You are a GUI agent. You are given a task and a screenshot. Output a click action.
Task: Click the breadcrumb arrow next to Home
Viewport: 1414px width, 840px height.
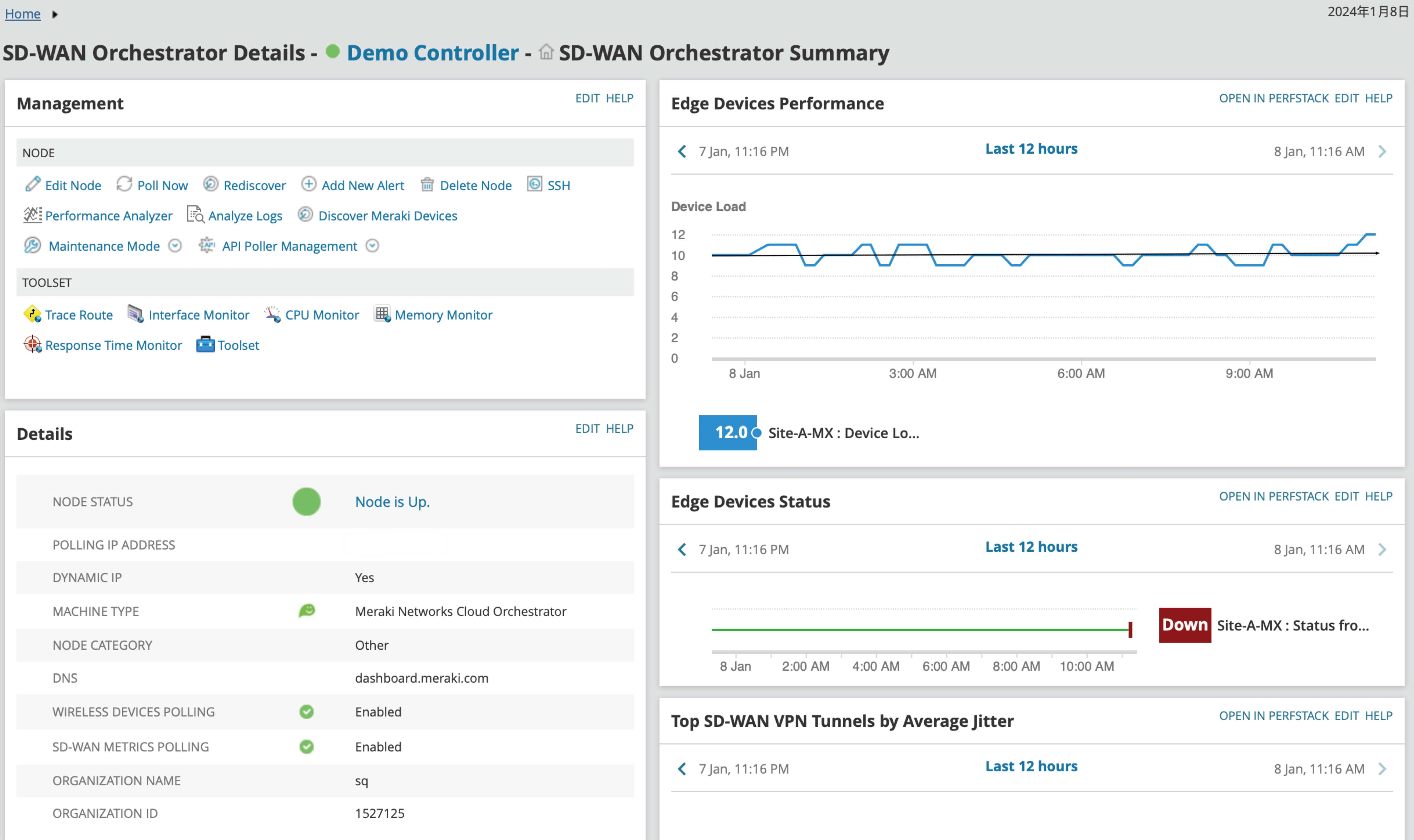tap(55, 14)
